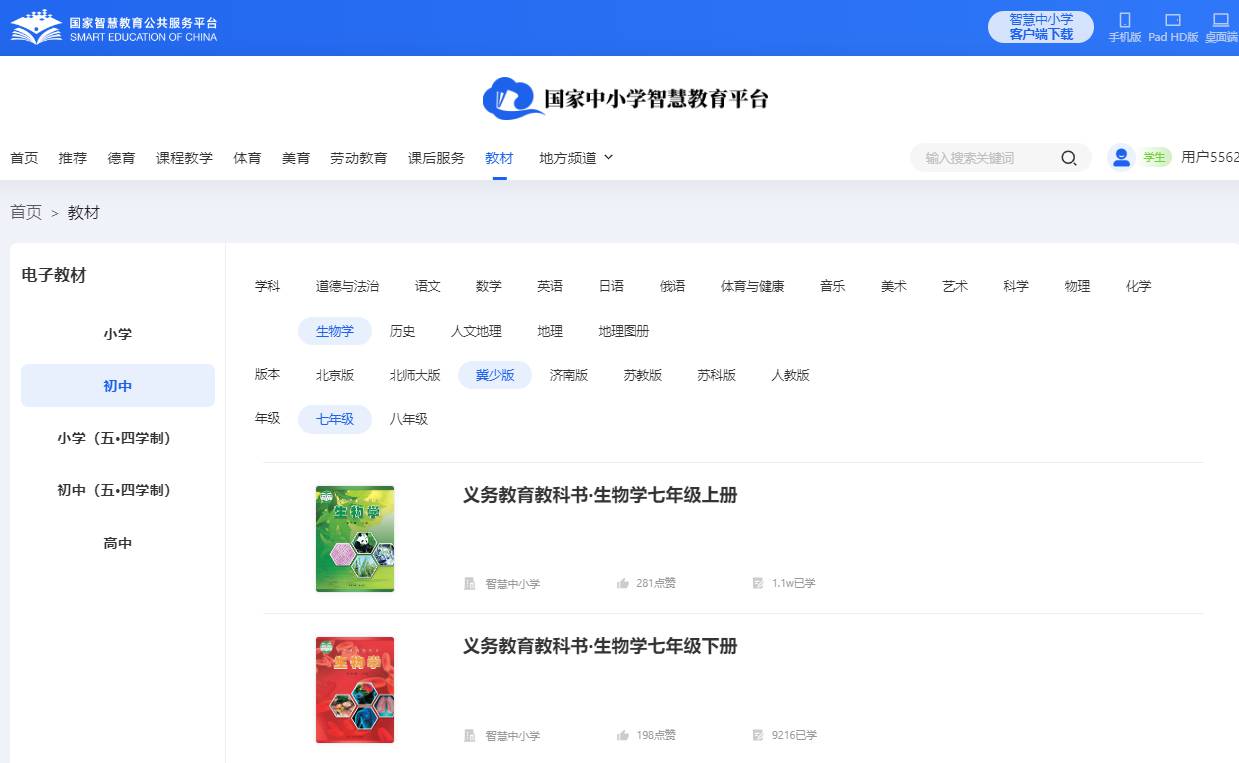This screenshot has height=763, width=1239.
Task: Choose the 苏科版 edition
Action: click(x=717, y=375)
